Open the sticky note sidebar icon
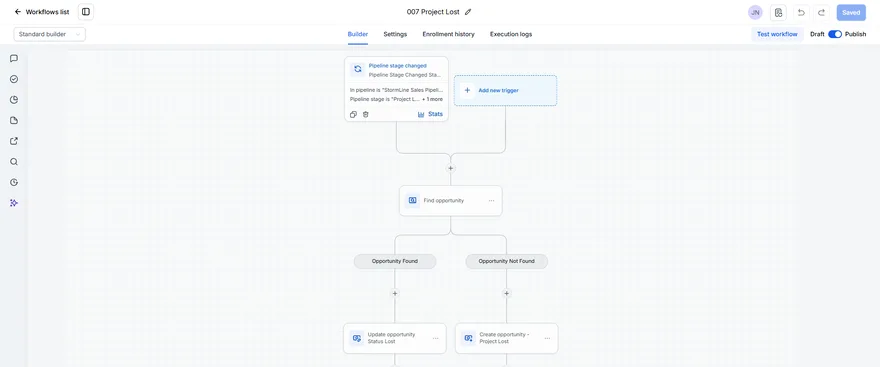The width and height of the screenshot is (880, 367). click(x=14, y=121)
